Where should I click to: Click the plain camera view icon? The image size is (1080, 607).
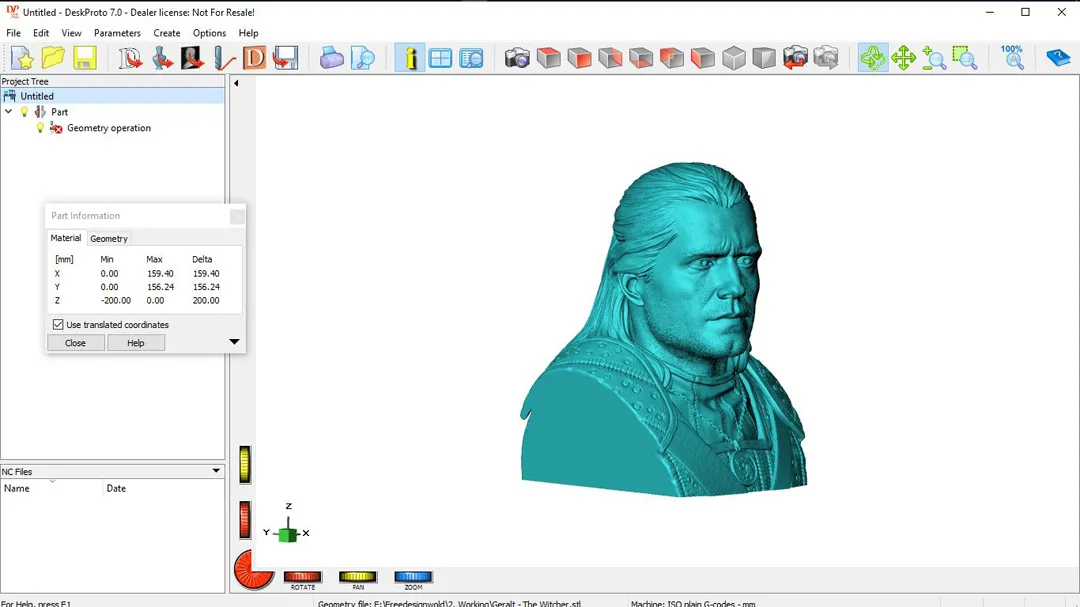click(x=517, y=58)
